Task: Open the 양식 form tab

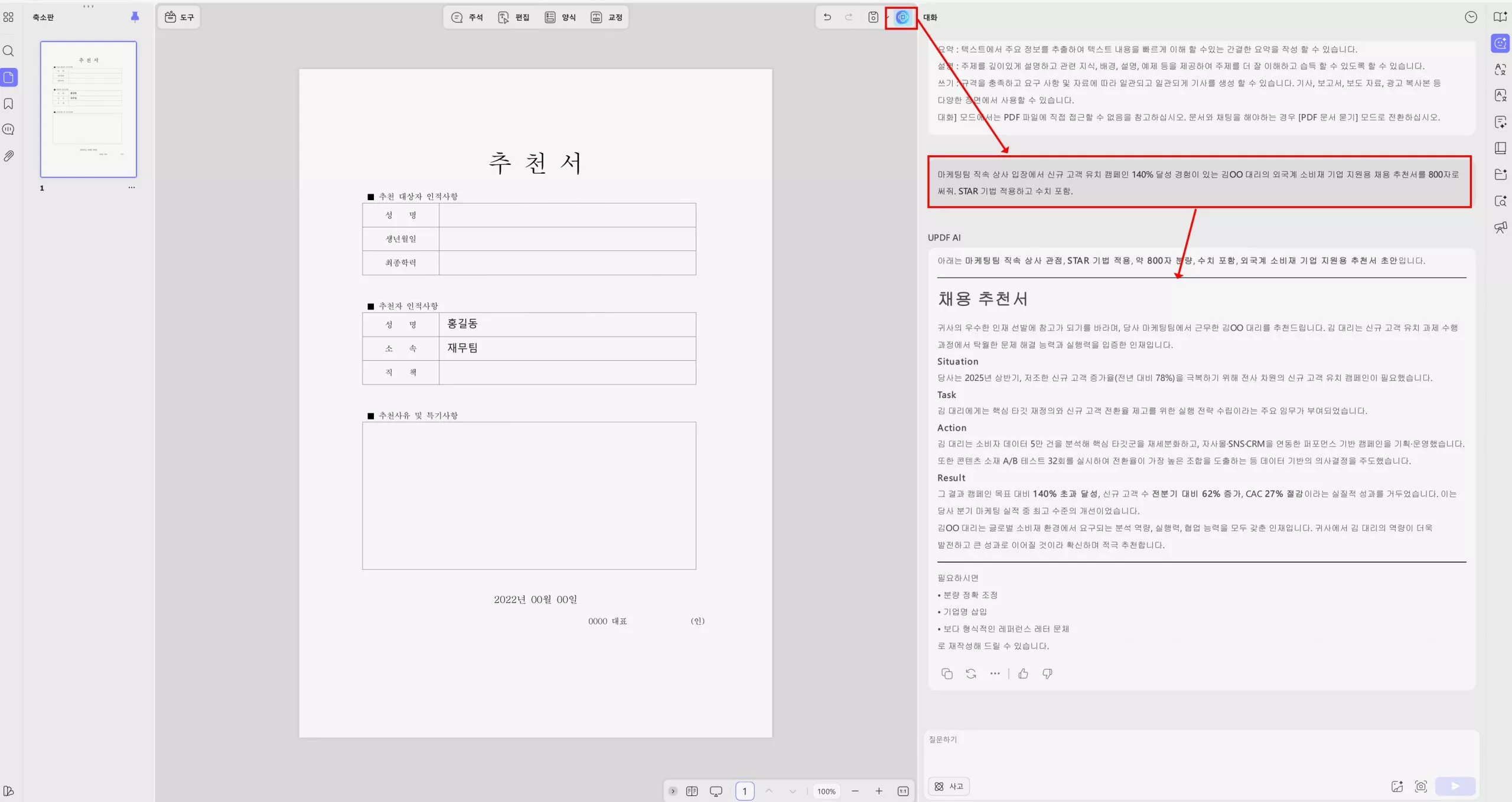Action: tap(561, 17)
